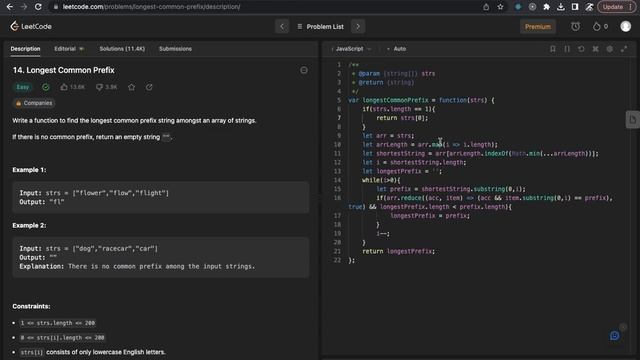Viewport: 640px width, 360px height.
Task: Go to the next problem arrow
Action: point(358,27)
